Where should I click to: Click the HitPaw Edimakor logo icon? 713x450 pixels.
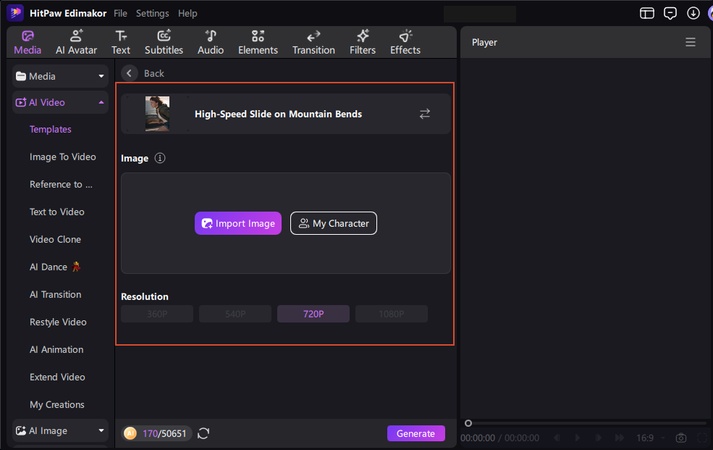15,13
